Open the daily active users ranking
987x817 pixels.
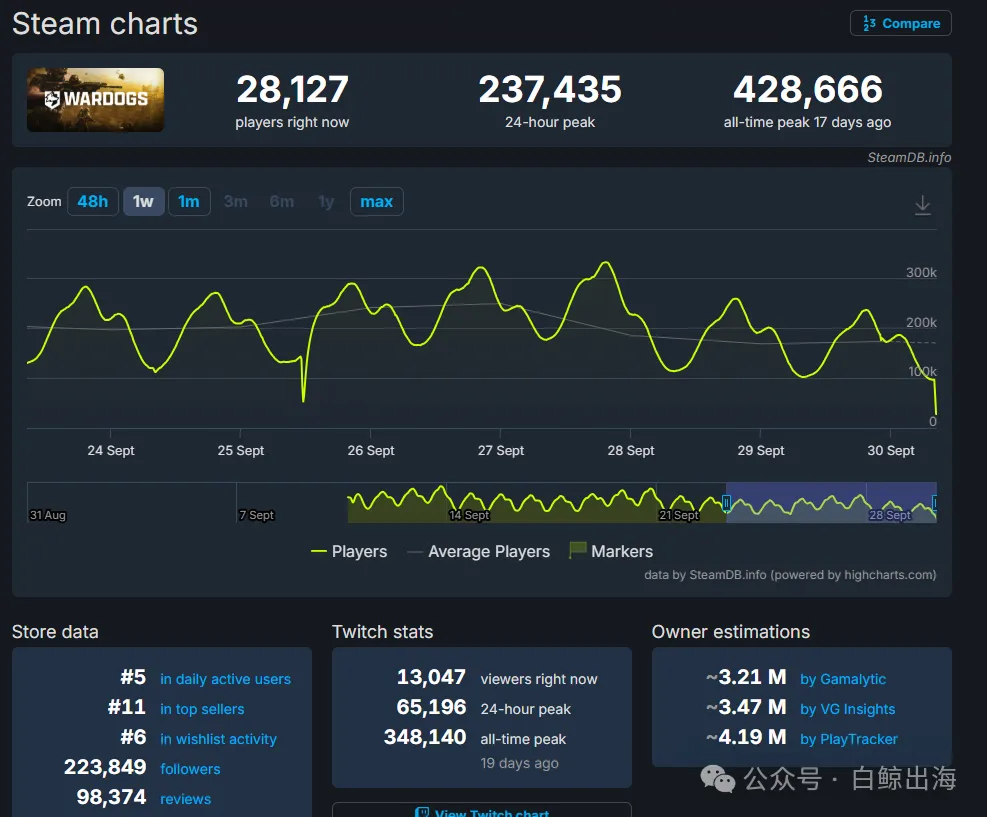coord(225,679)
